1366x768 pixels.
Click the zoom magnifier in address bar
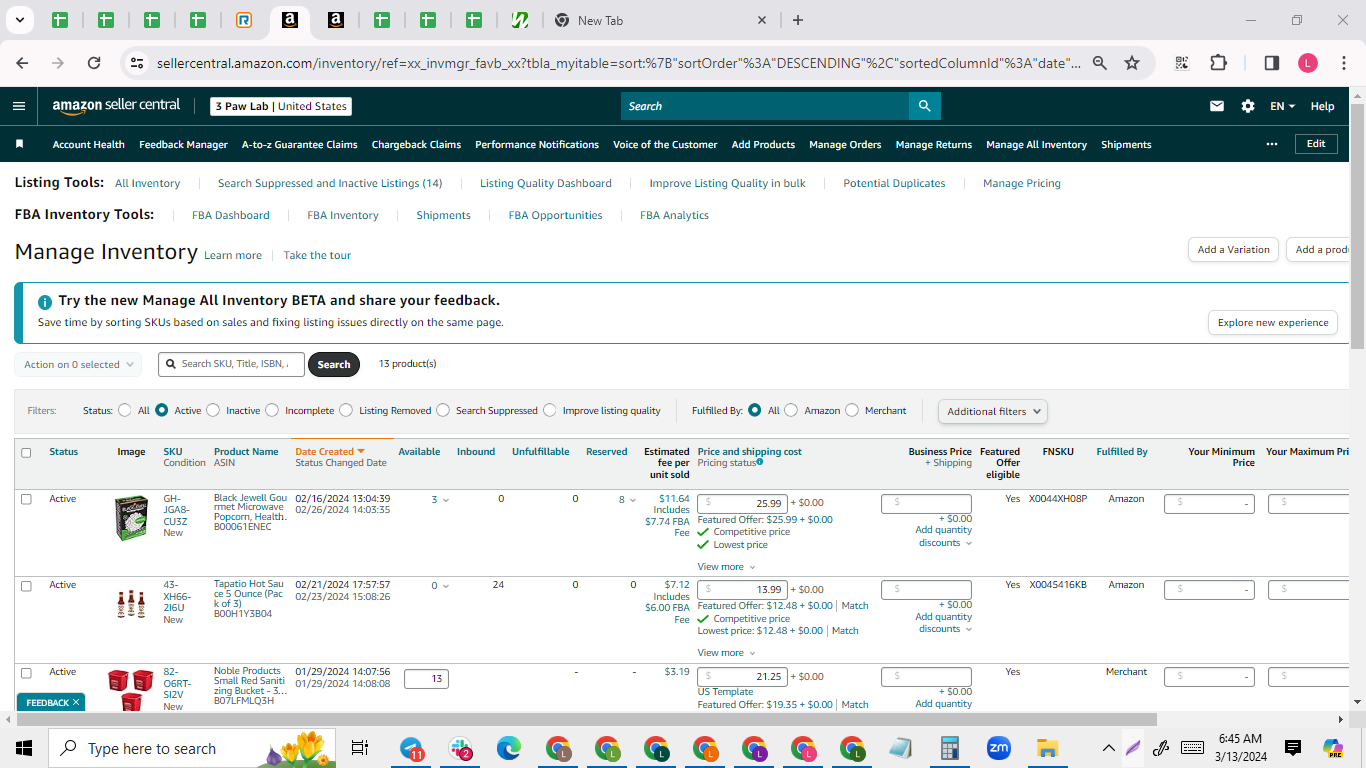(x=1100, y=63)
